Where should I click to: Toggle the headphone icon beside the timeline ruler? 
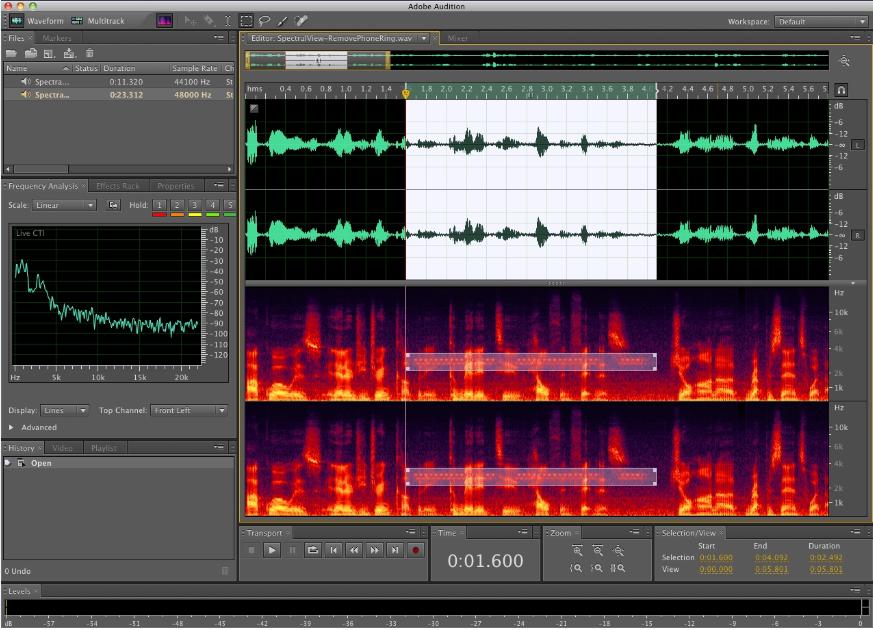(841, 90)
